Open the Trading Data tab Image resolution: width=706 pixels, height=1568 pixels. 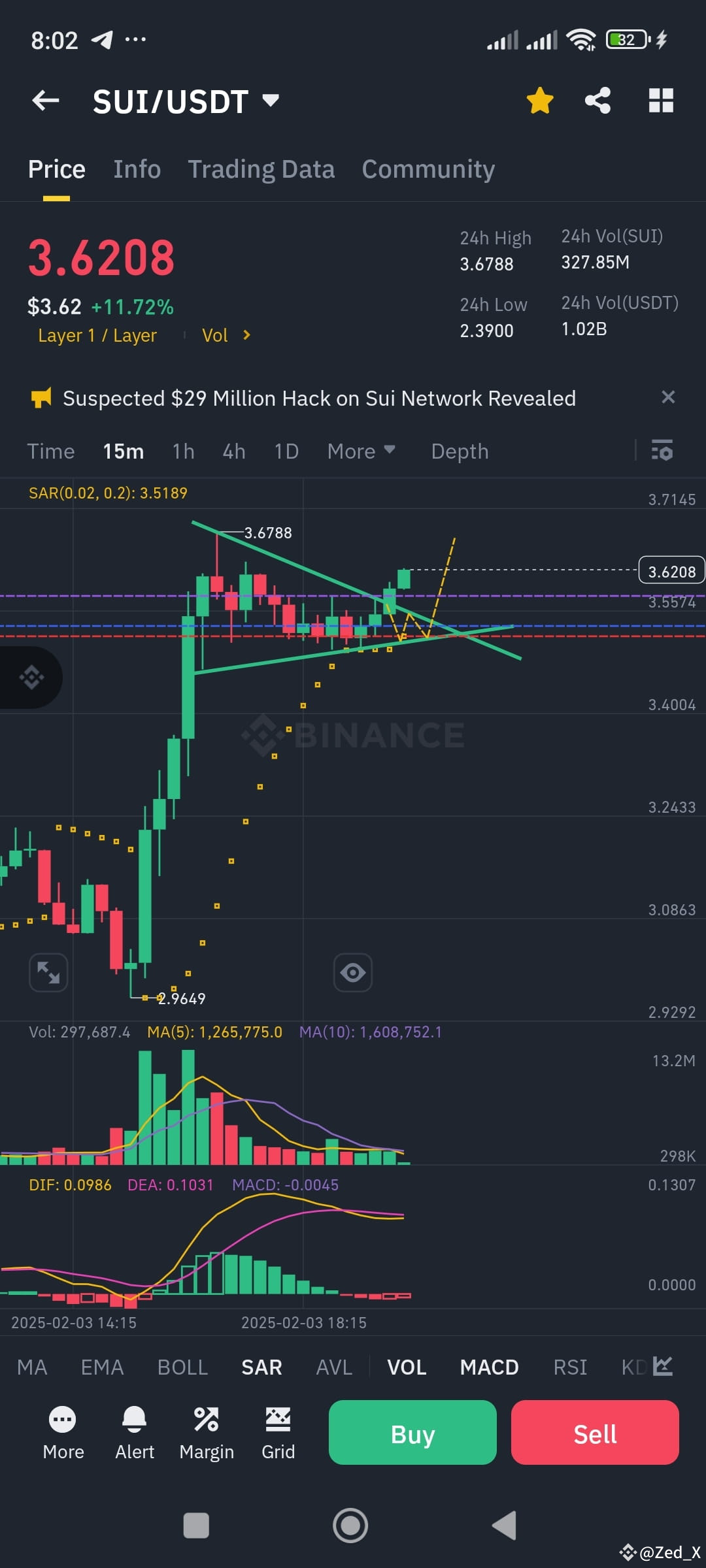[x=261, y=169]
